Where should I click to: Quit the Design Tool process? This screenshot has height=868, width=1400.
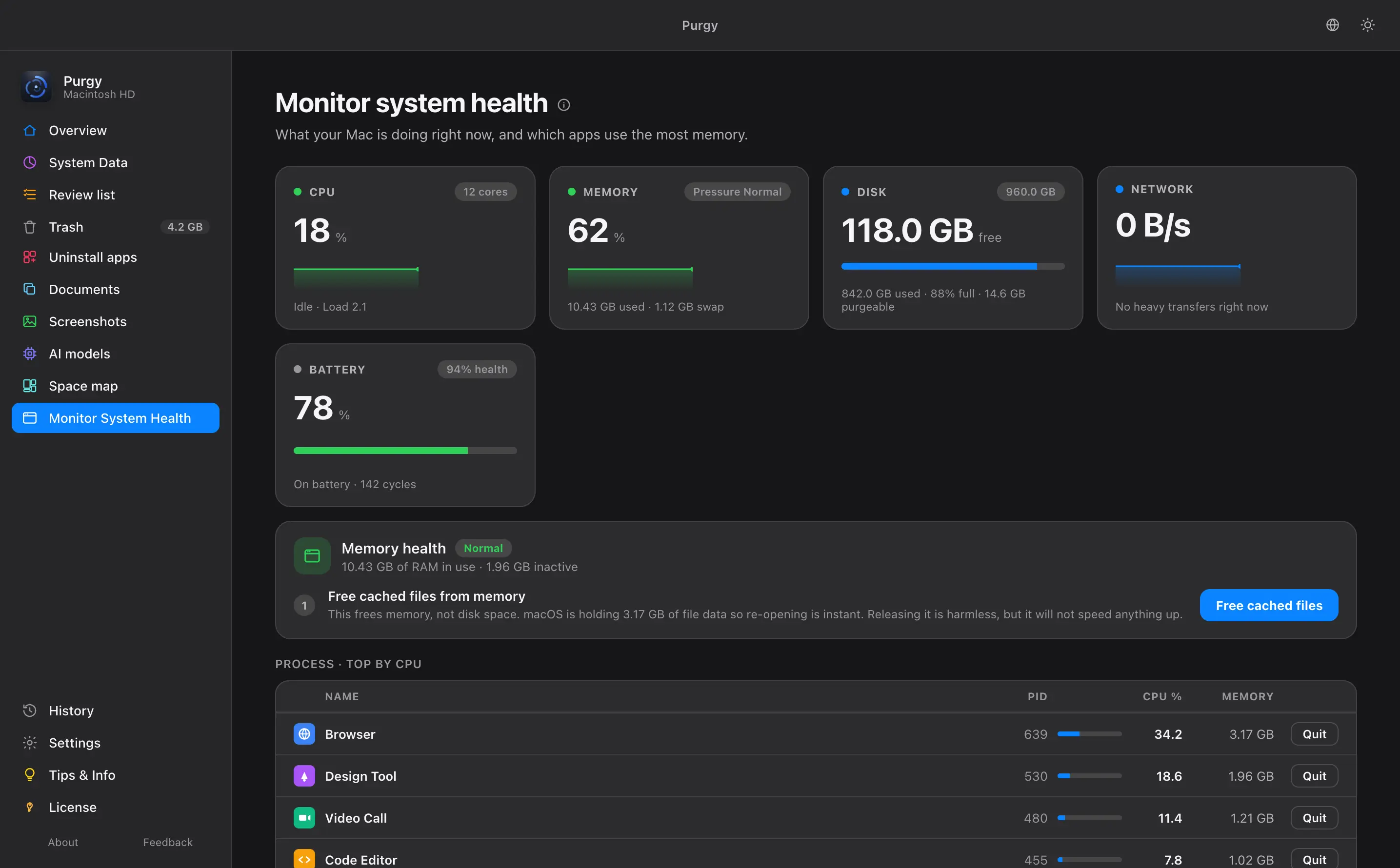pyautogui.click(x=1315, y=775)
